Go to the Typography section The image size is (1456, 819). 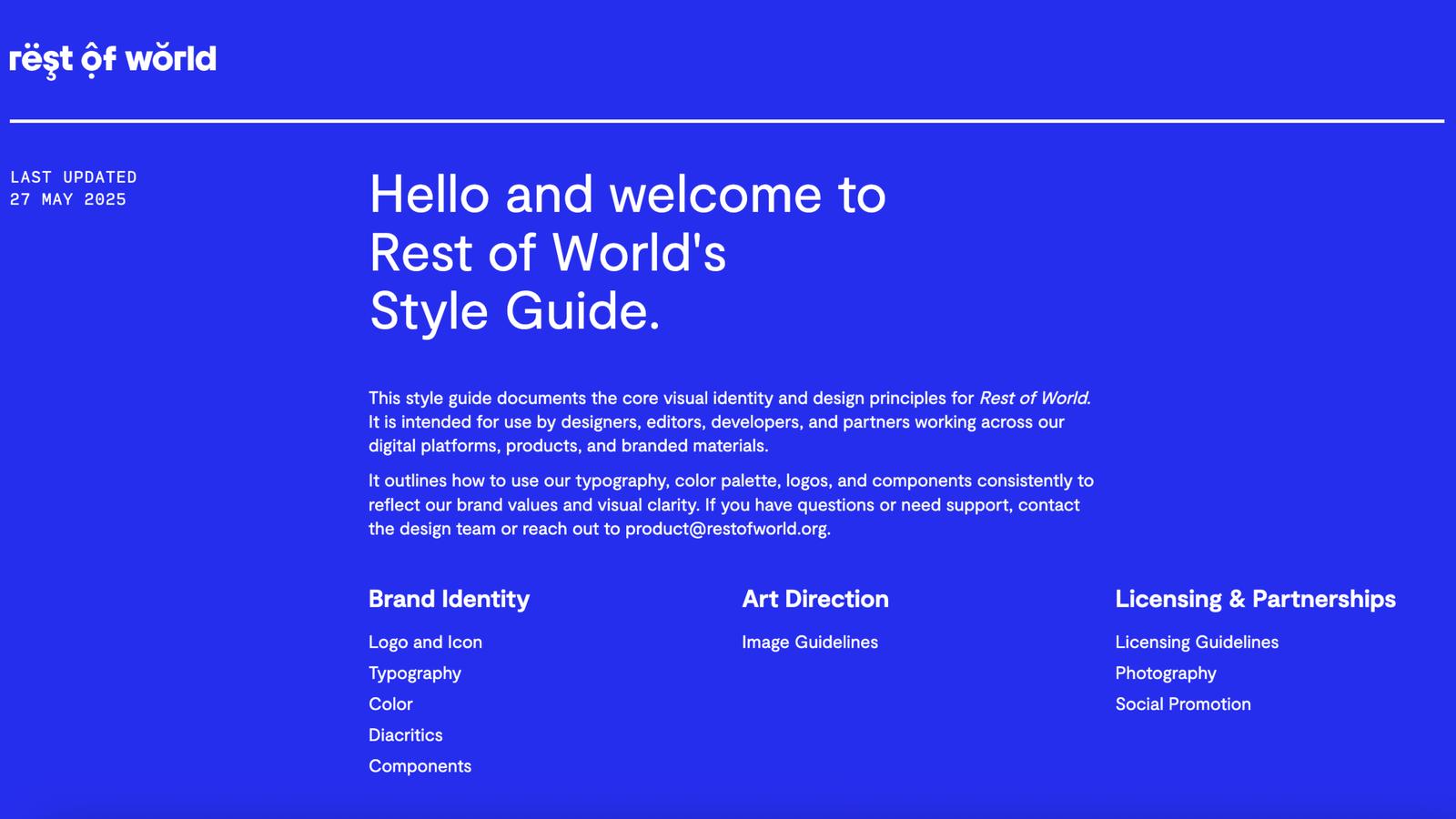click(415, 673)
